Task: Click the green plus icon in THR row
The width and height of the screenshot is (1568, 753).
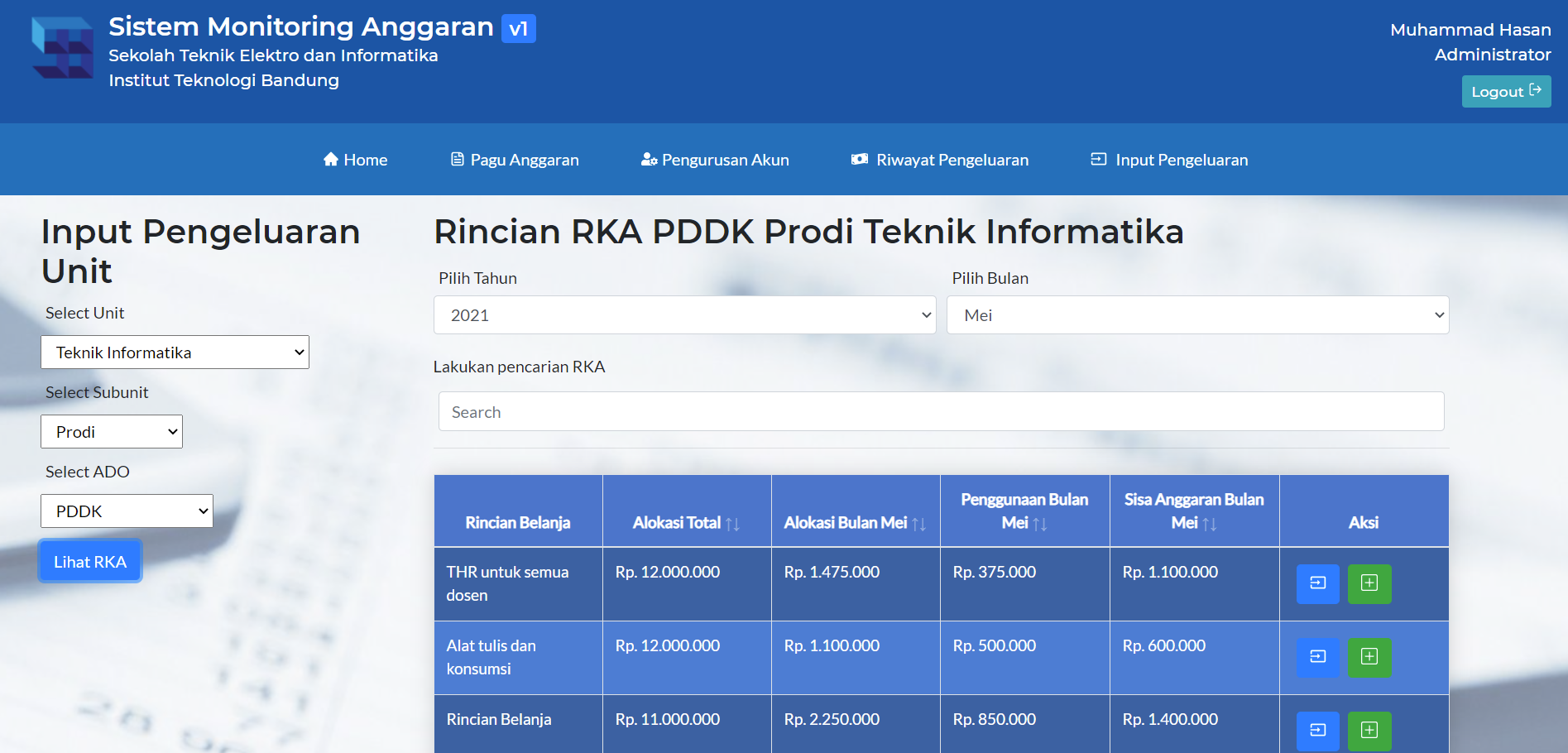Action: pos(1369,583)
